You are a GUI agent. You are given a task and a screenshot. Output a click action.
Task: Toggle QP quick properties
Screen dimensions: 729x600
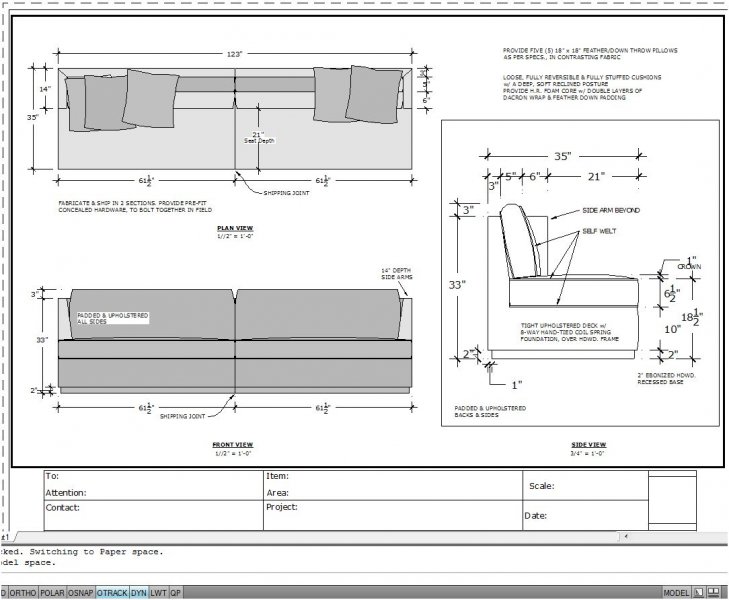[x=175, y=593]
